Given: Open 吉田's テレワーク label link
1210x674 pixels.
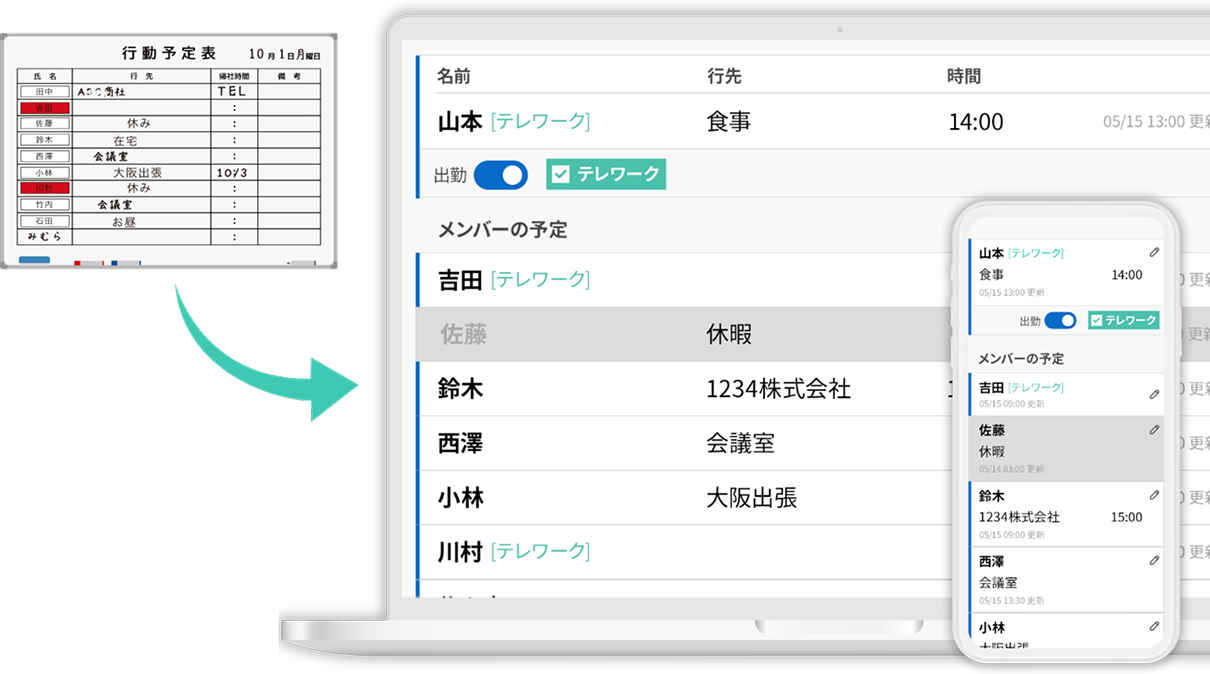Looking at the screenshot, I should click(540, 280).
